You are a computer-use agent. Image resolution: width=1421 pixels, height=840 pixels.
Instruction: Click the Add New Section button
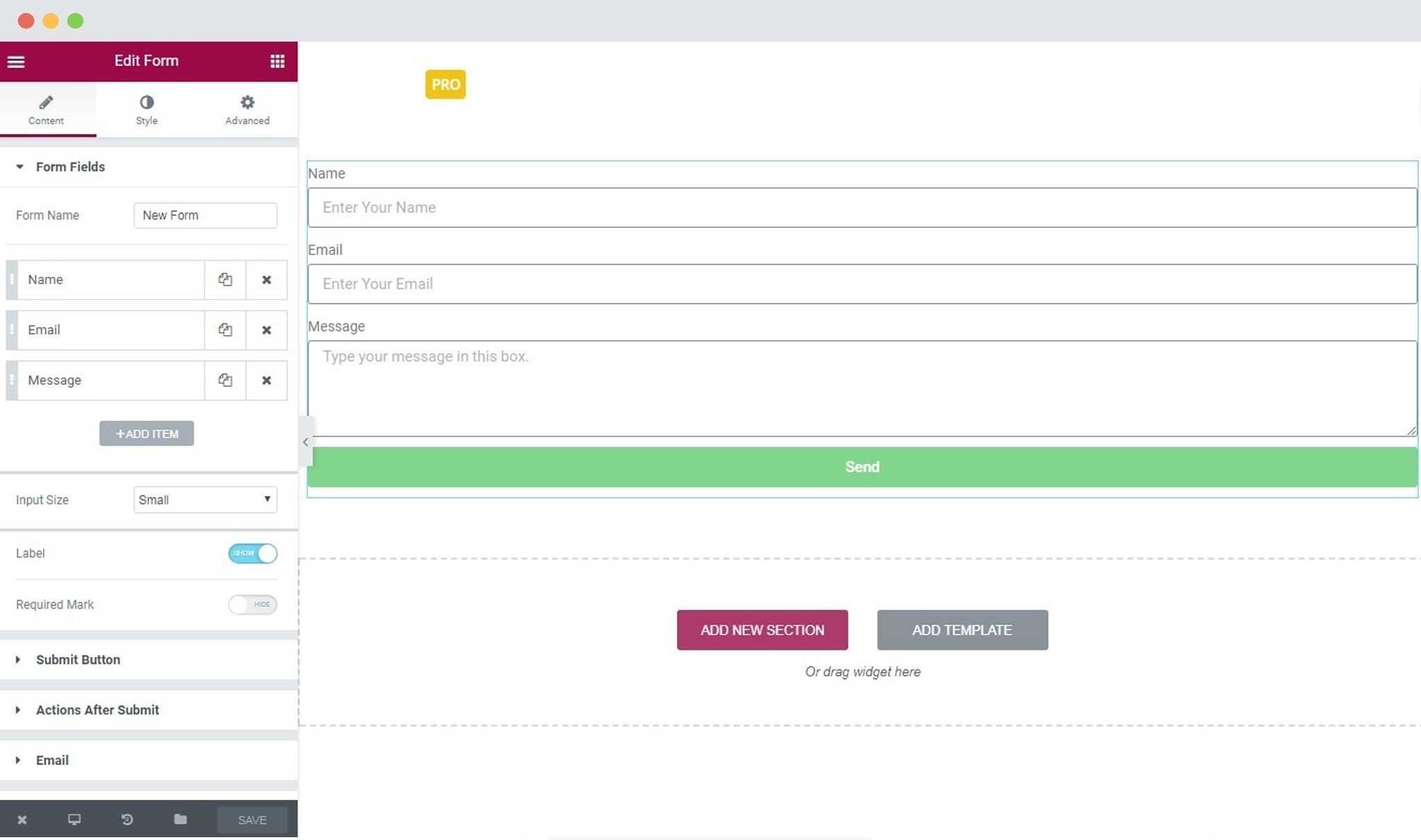[762, 630]
